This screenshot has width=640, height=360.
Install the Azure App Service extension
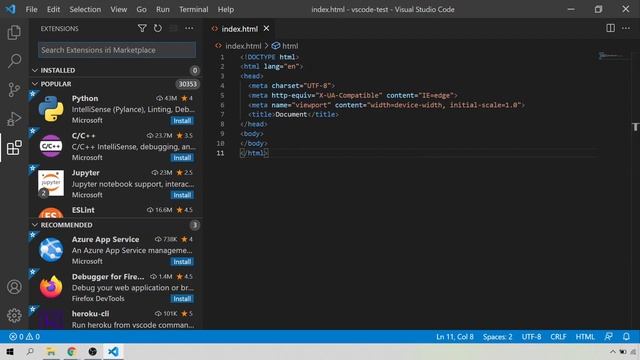(x=182, y=262)
